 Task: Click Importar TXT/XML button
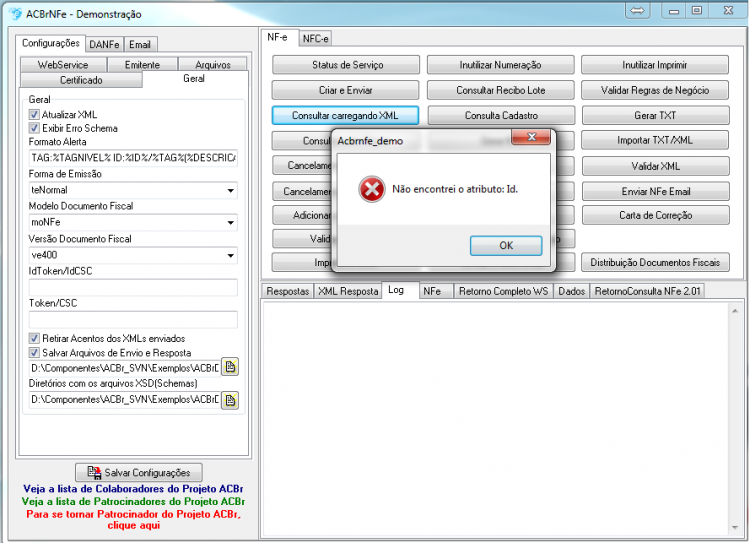655,140
